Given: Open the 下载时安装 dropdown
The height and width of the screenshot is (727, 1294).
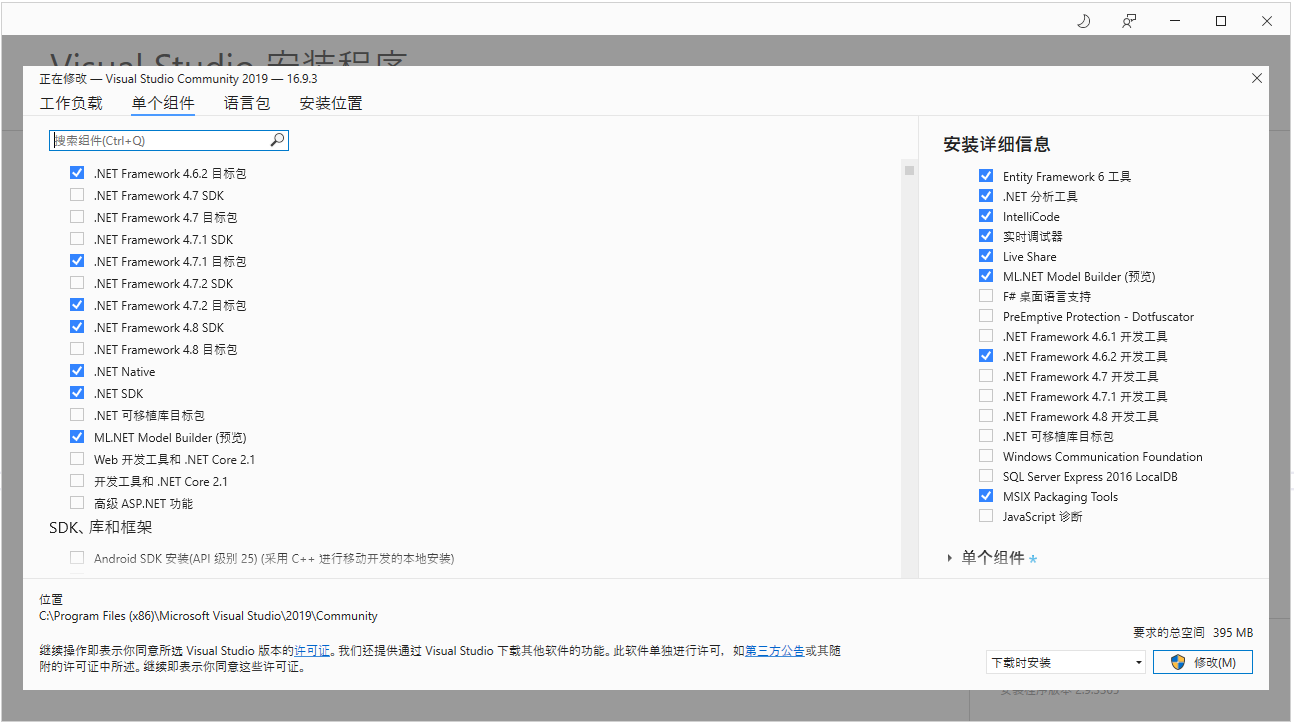Looking at the screenshot, I should [1065, 662].
